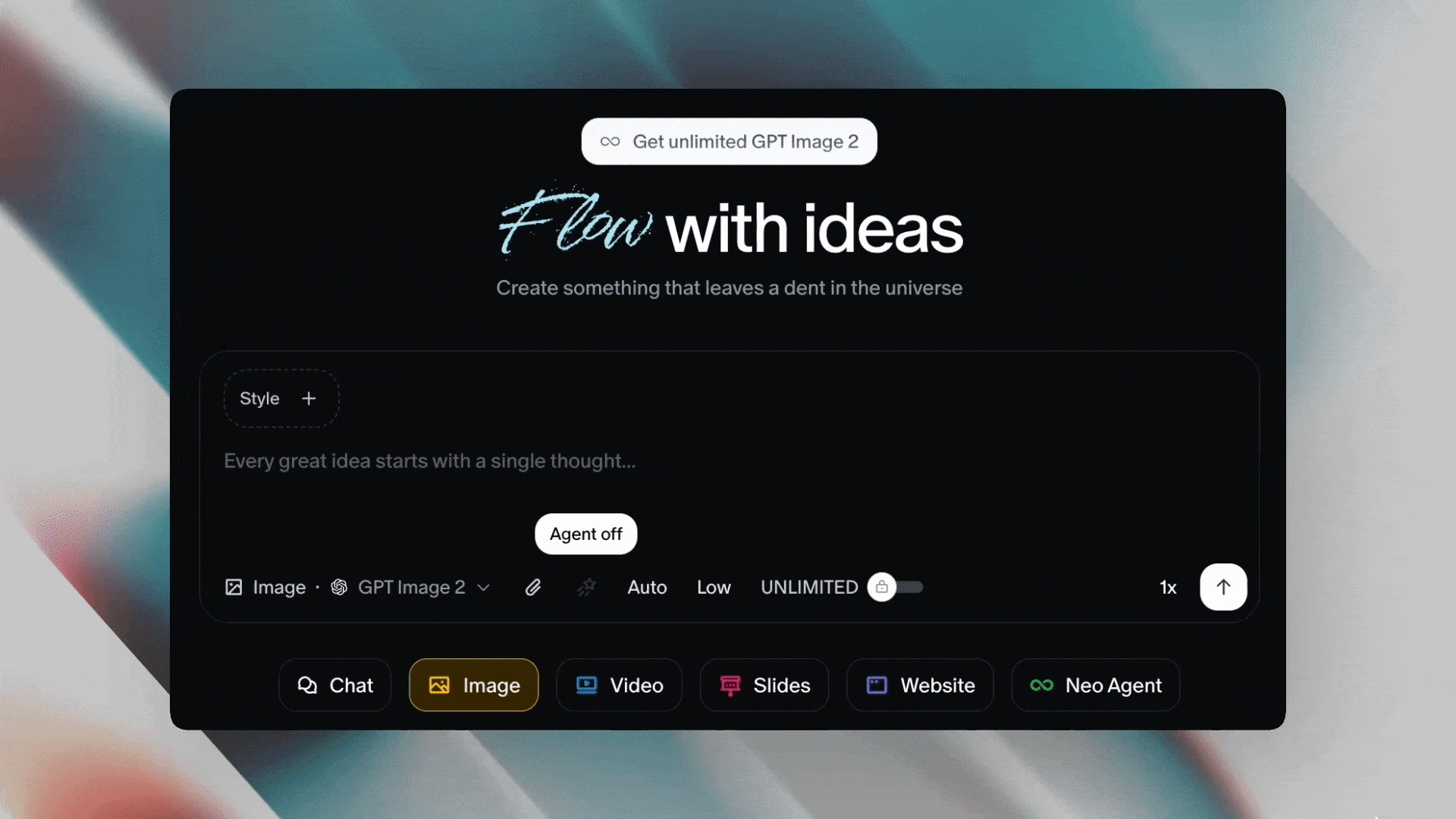Viewport: 1456px width, 819px height.
Task: Click the Agent off tooltip label
Action: click(586, 534)
